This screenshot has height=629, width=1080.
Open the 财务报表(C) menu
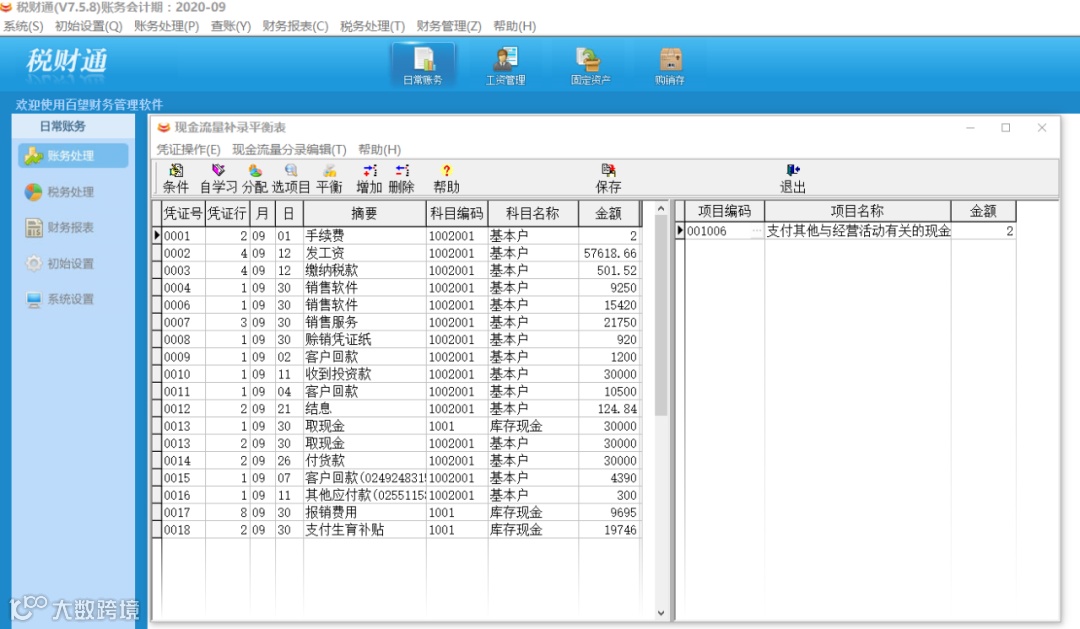click(x=295, y=26)
